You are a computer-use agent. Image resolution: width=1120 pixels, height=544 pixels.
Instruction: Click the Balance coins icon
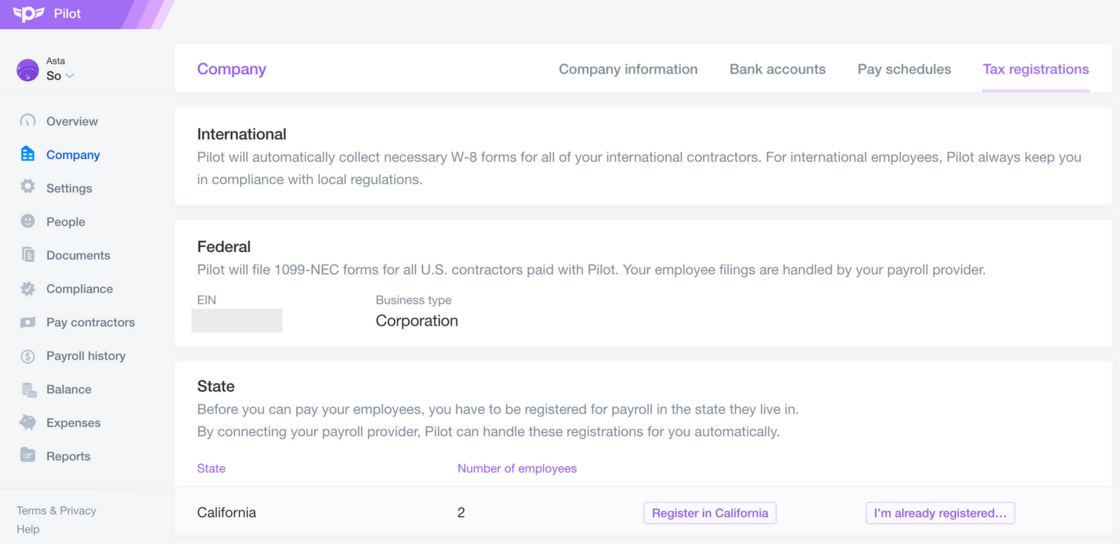click(x=28, y=389)
